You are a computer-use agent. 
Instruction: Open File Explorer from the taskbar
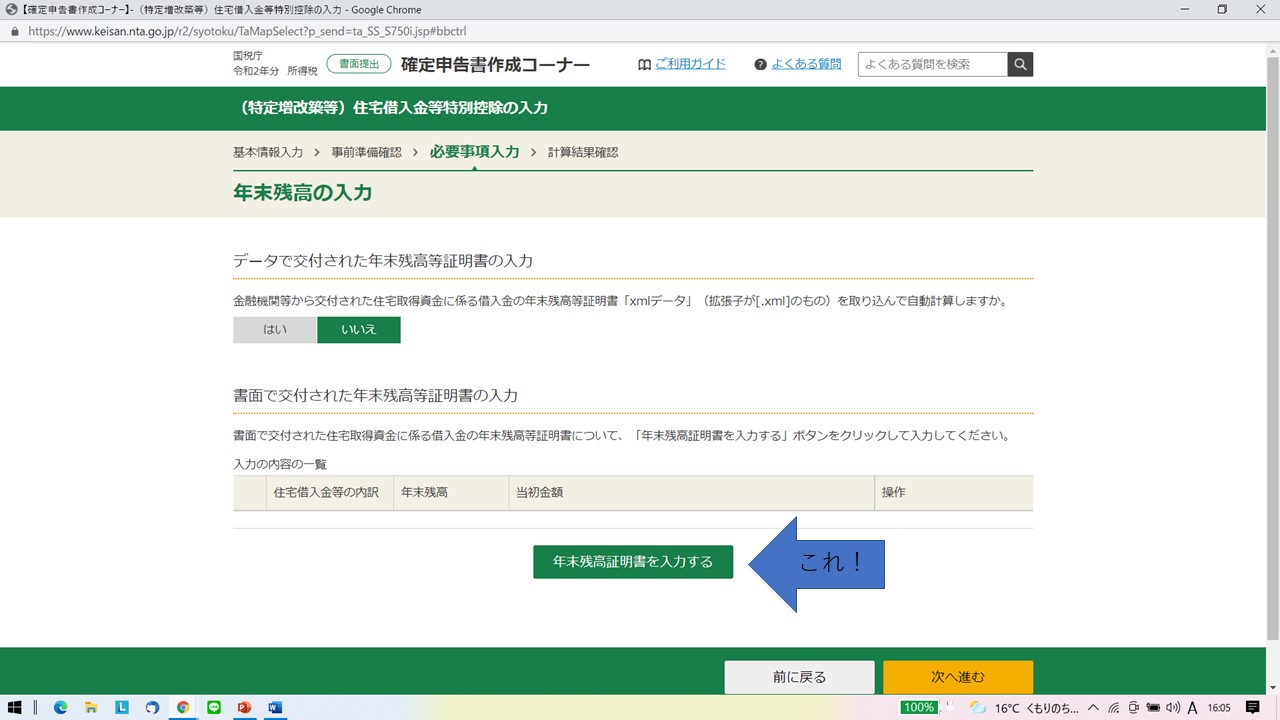coord(91,707)
